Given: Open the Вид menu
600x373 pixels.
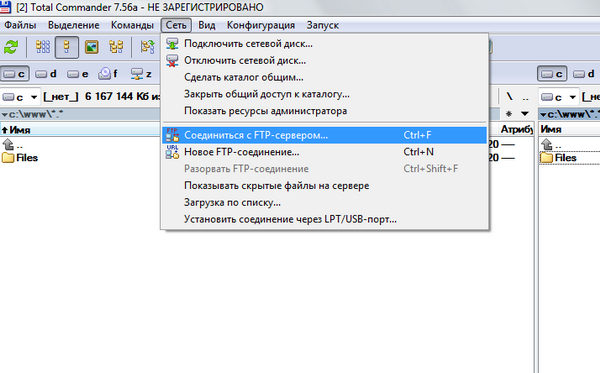Looking at the screenshot, I should pos(207,25).
